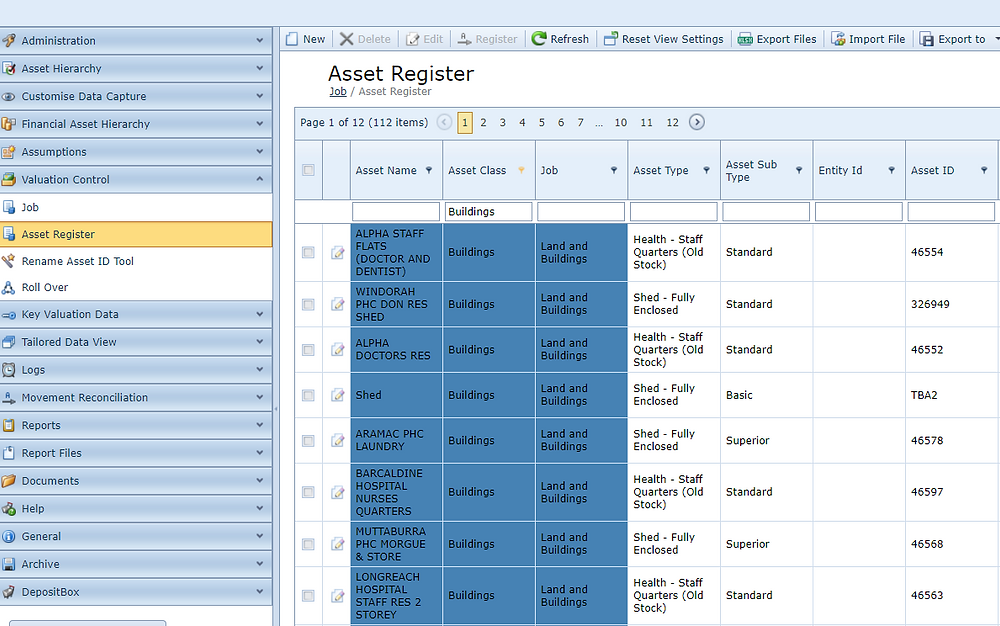Click the Administration sidebar icon

pyautogui.click(x=8, y=40)
